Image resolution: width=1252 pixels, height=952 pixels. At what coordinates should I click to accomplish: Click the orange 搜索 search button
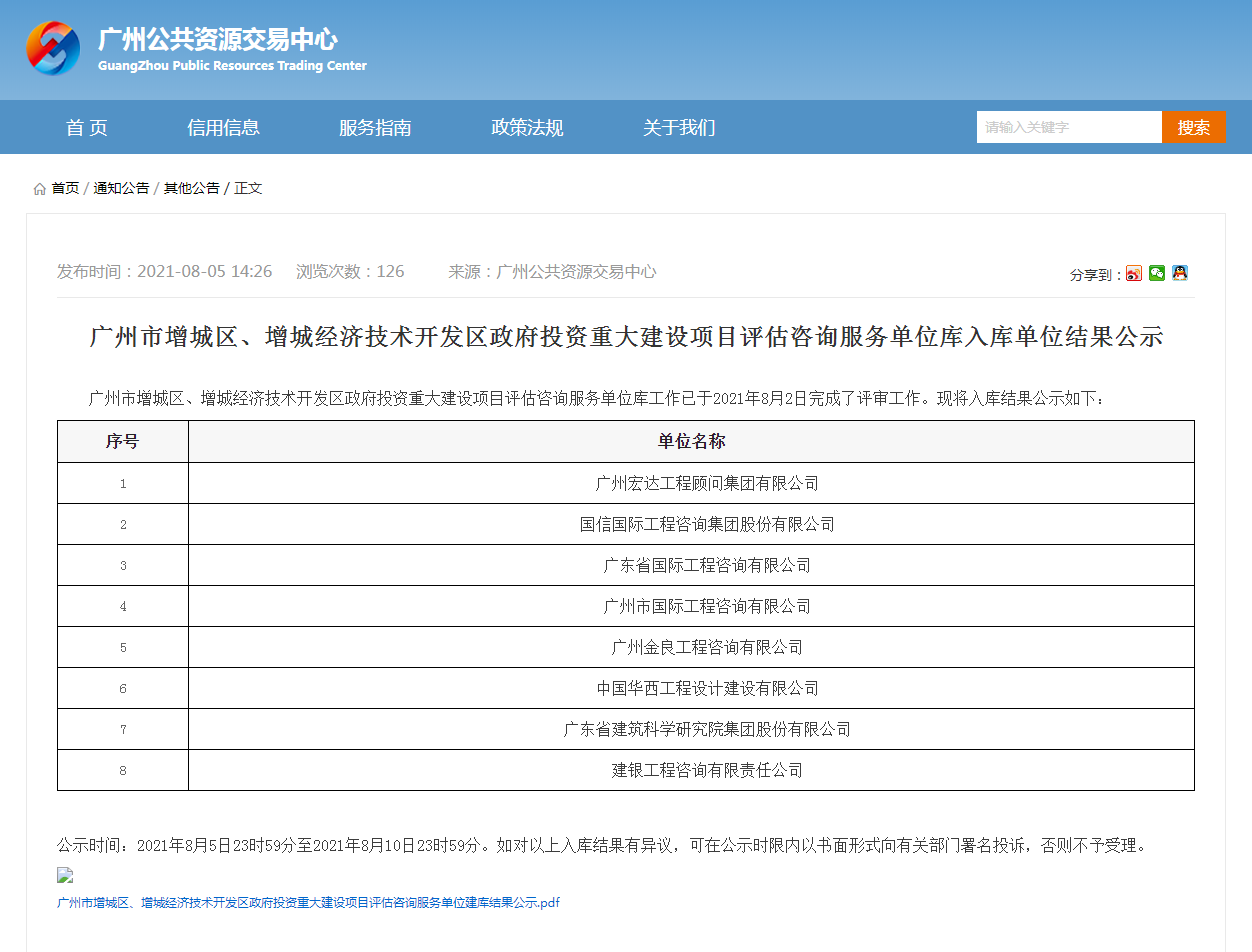[x=1193, y=127]
